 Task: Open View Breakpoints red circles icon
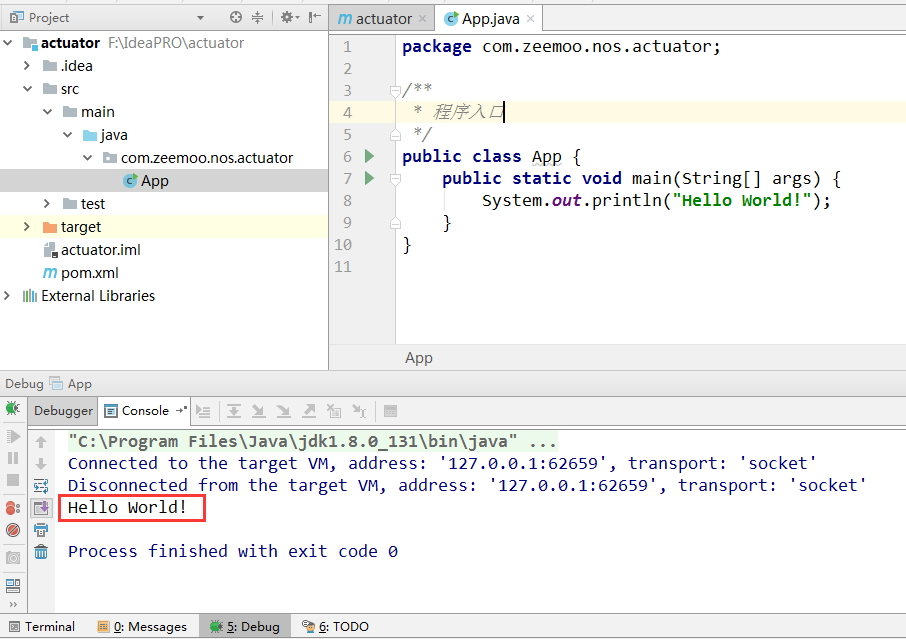point(13,508)
